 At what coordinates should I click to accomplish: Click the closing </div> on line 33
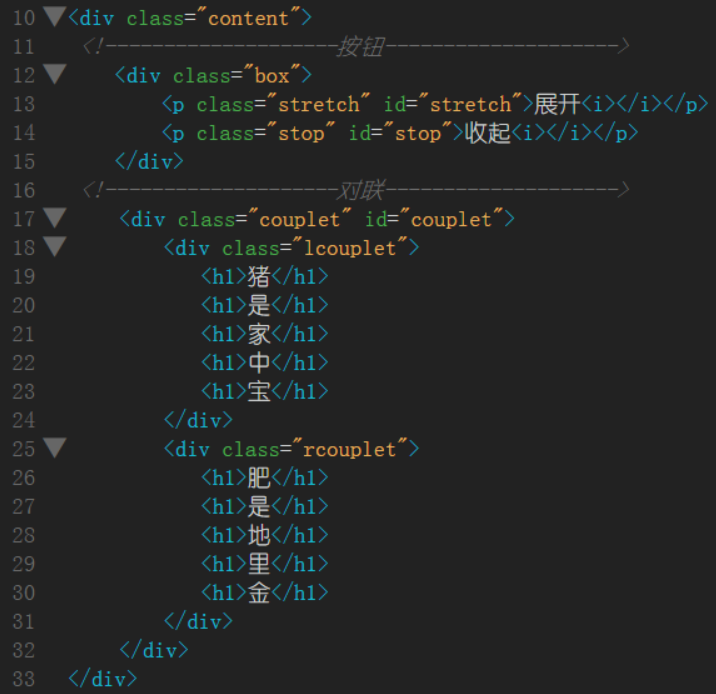pyautogui.click(x=103, y=679)
